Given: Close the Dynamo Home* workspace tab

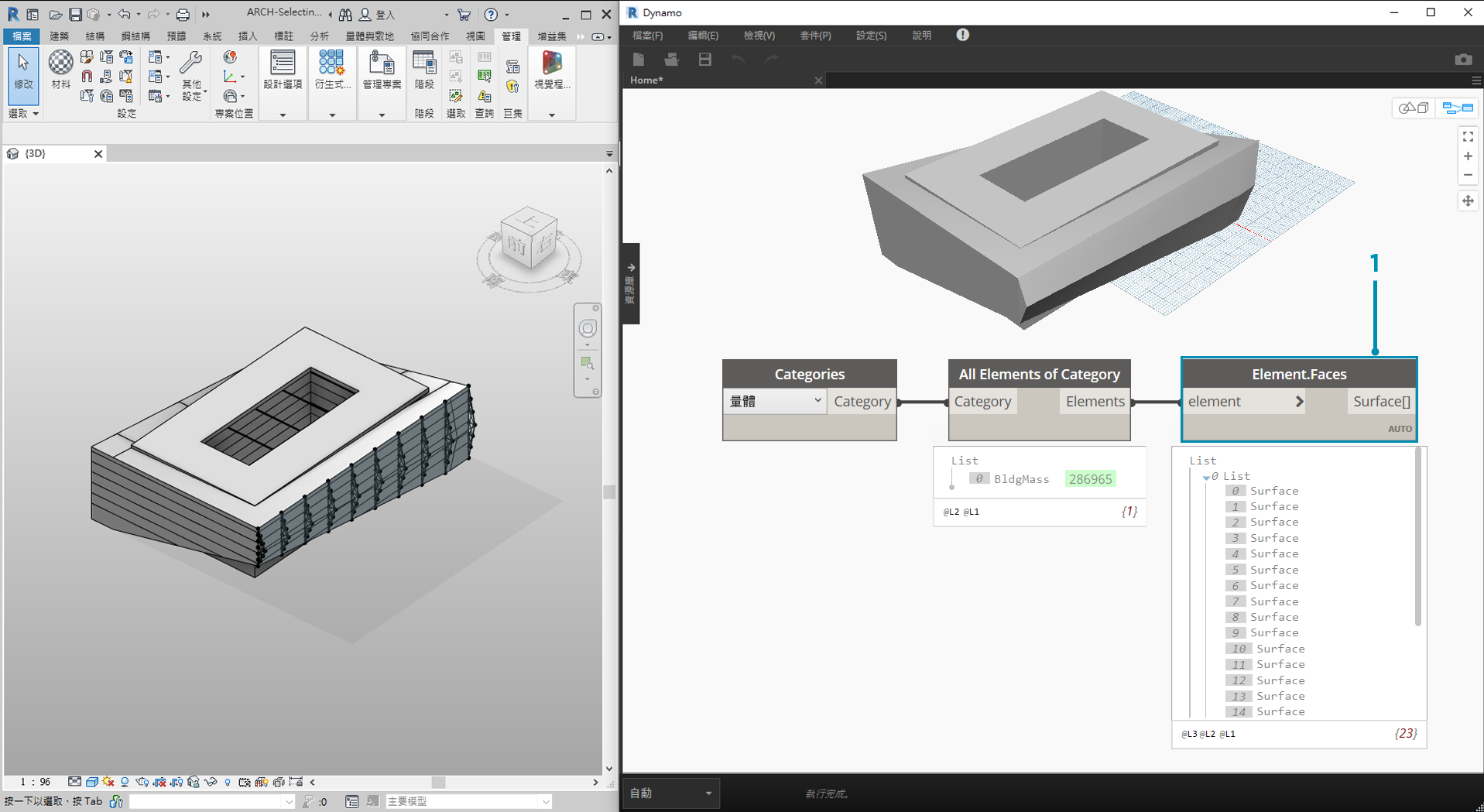Looking at the screenshot, I should coord(818,80).
